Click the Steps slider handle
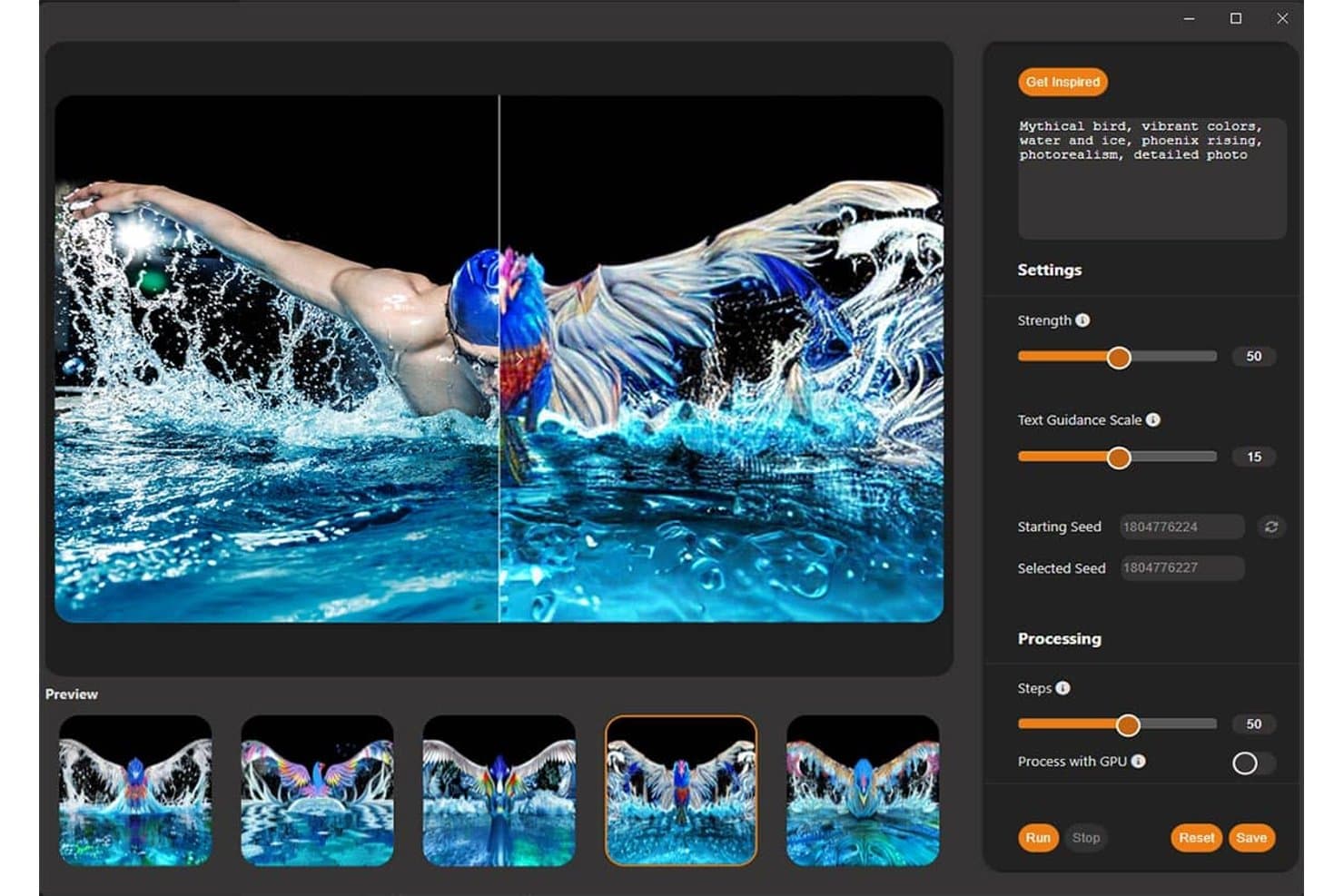Screen dimensions: 1344x896 coord(1128,724)
